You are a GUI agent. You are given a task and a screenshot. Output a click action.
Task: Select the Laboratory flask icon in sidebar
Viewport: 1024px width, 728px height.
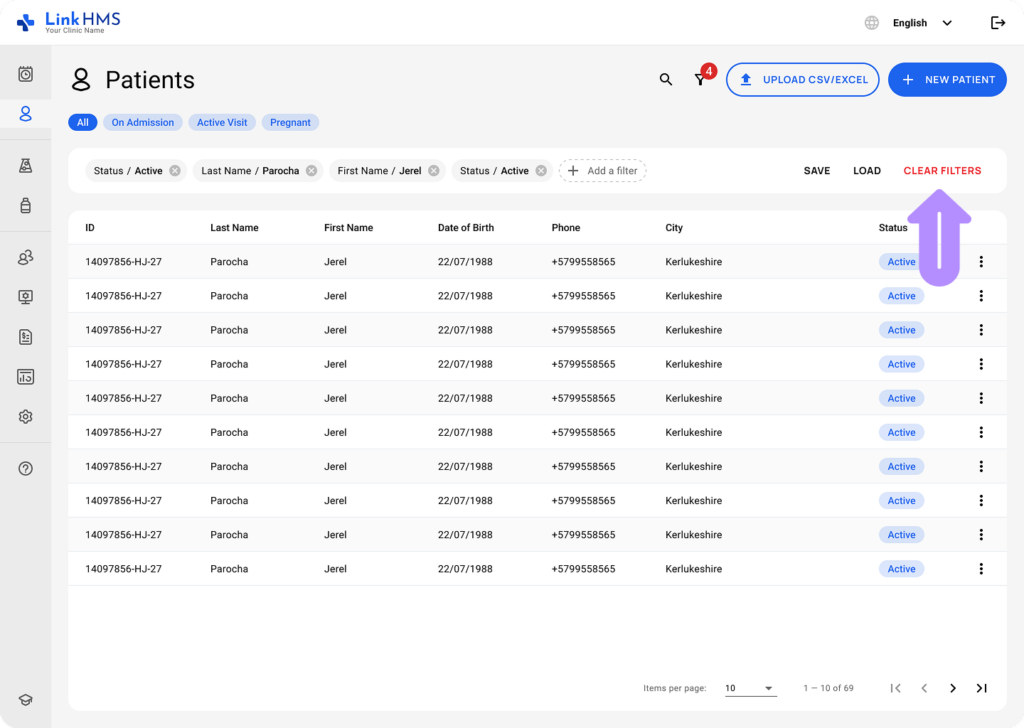coord(25,162)
